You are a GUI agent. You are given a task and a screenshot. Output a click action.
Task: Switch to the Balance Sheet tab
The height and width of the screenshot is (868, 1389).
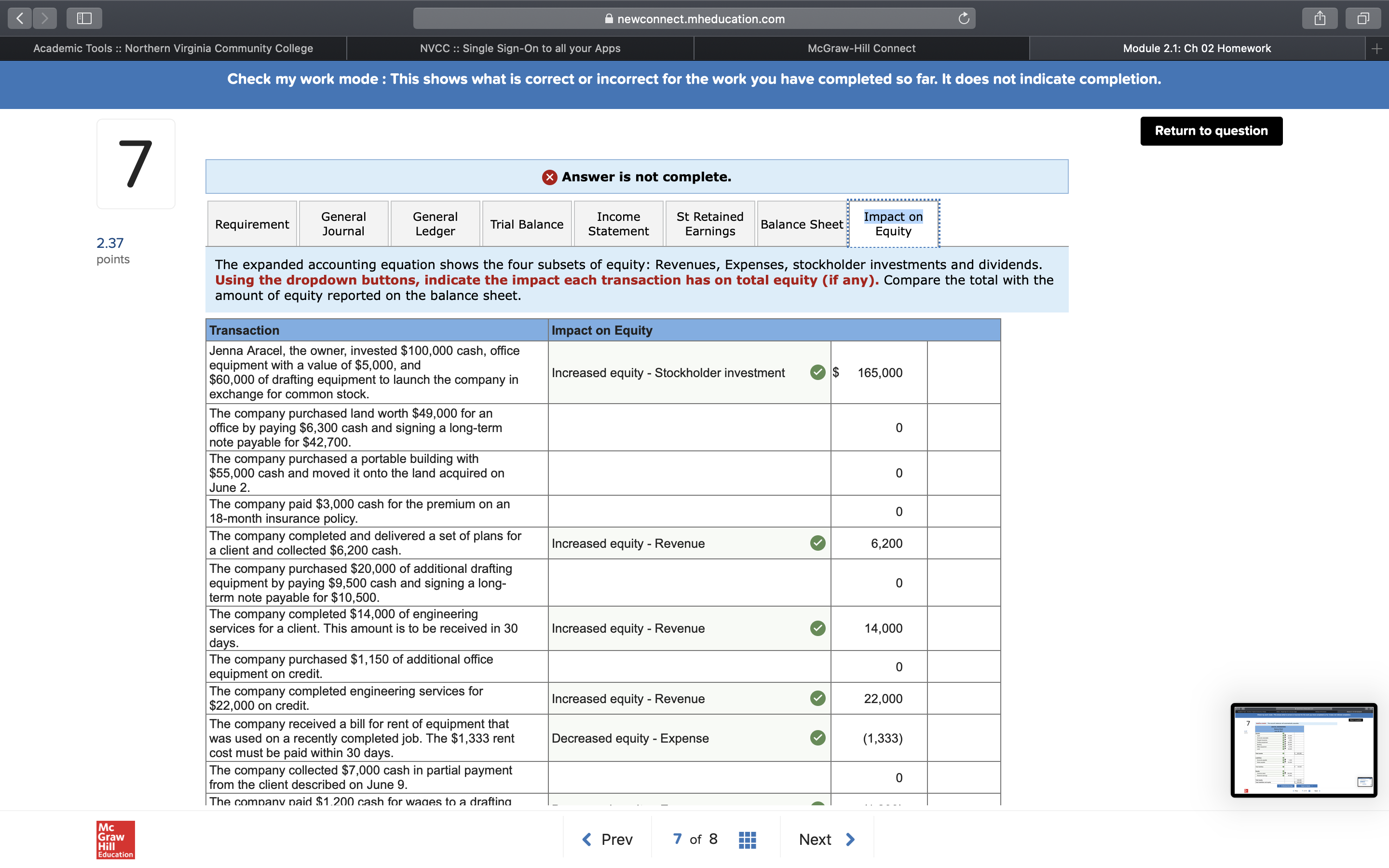[801, 224]
